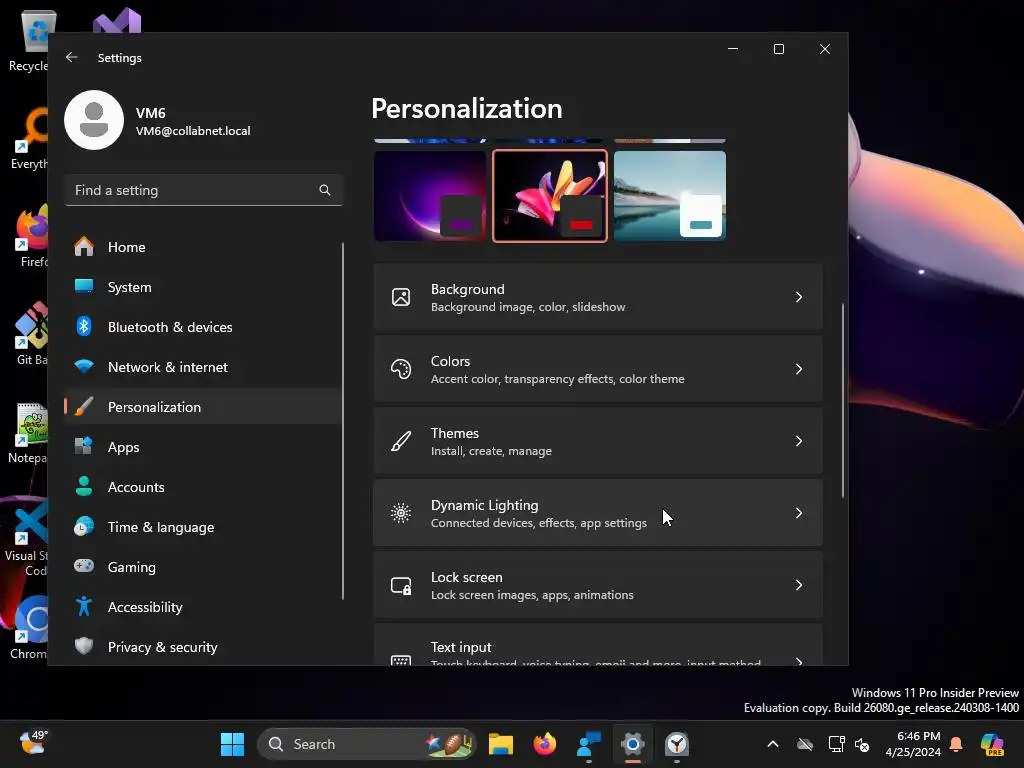
Task: Expand the Colors chevron
Action: point(799,369)
